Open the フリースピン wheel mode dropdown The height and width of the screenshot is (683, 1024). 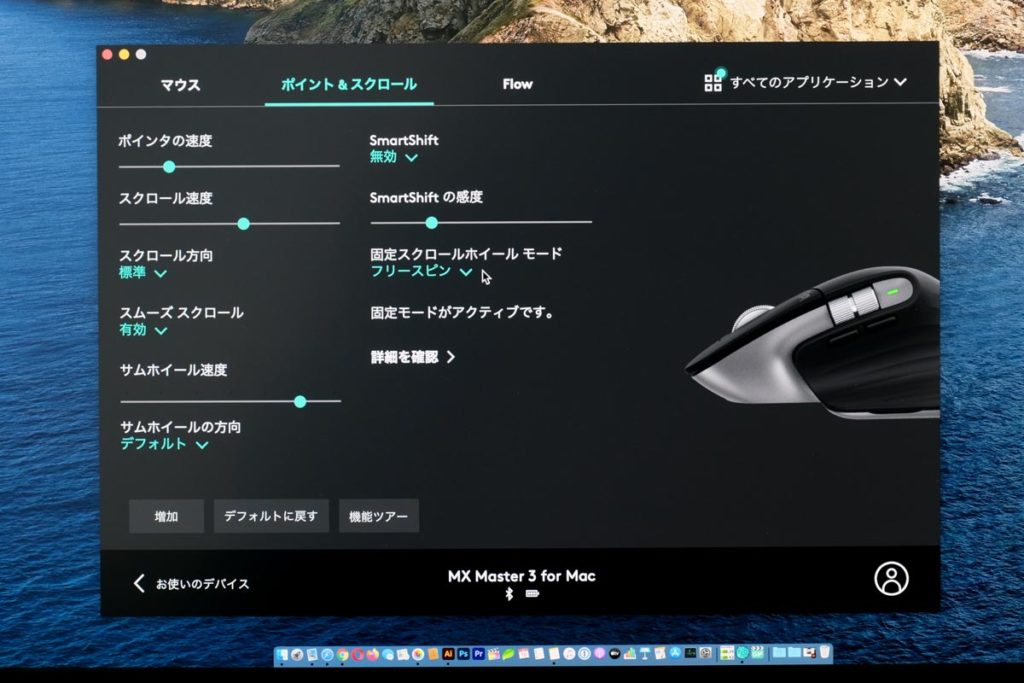pos(421,271)
